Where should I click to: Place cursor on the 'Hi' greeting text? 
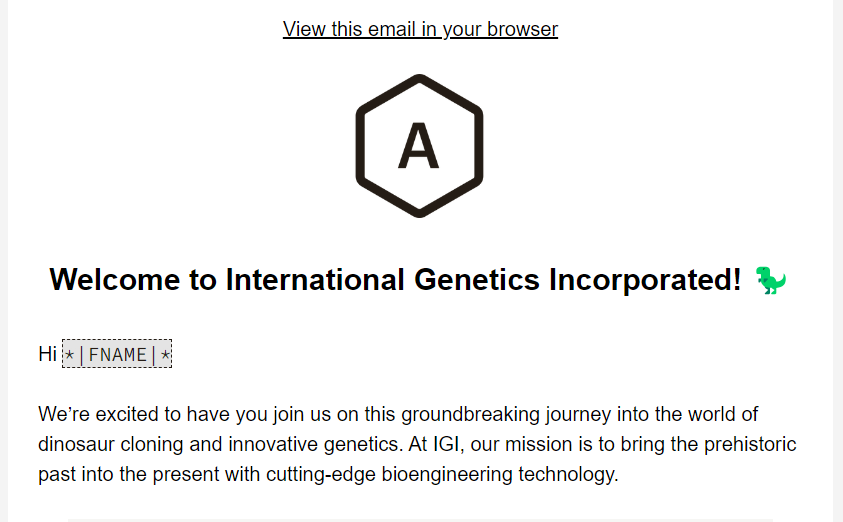coord(47,354)
